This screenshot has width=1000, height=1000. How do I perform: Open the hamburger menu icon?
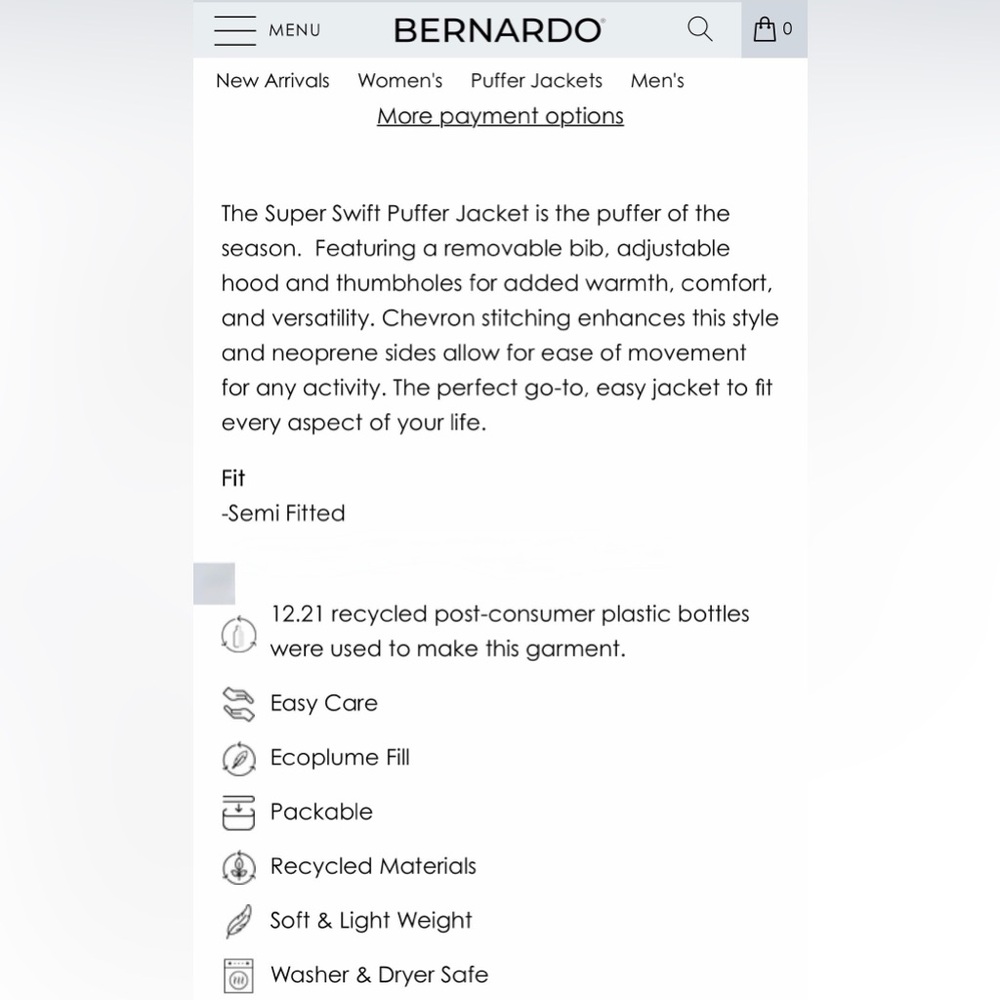coord(235,30)
